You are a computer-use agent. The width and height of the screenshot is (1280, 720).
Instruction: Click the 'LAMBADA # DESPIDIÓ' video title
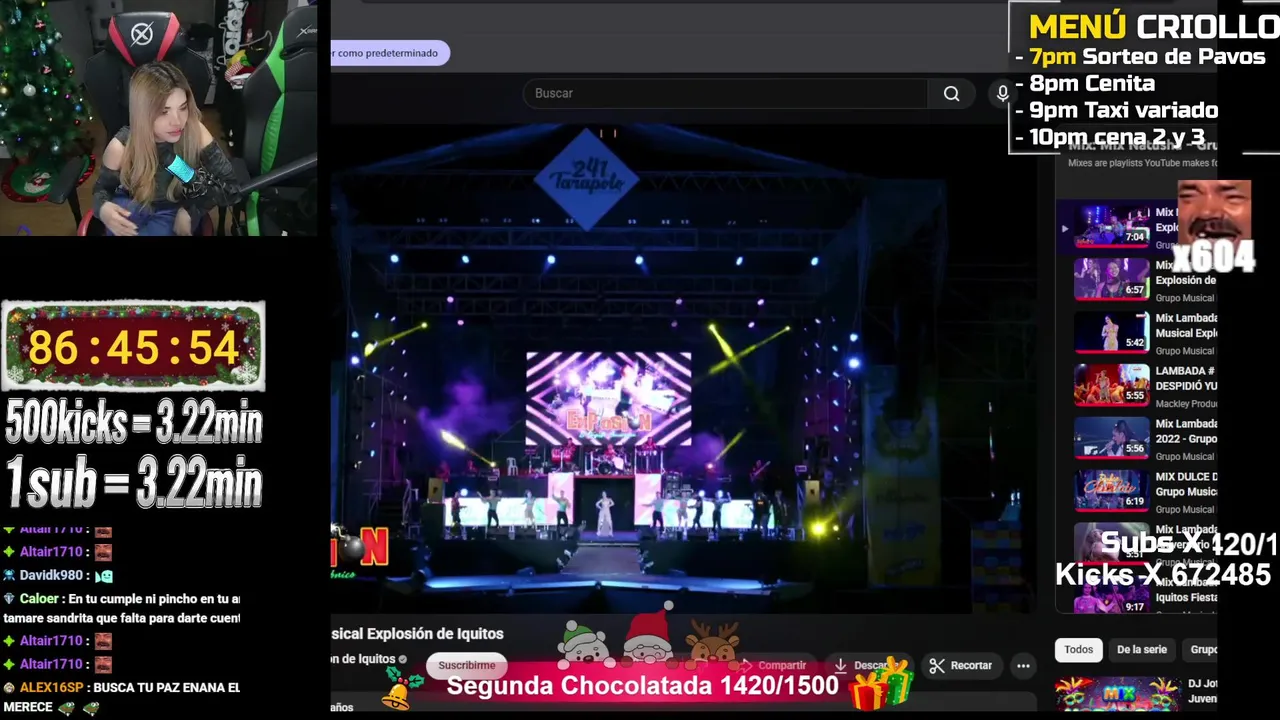click(1186, 378)
